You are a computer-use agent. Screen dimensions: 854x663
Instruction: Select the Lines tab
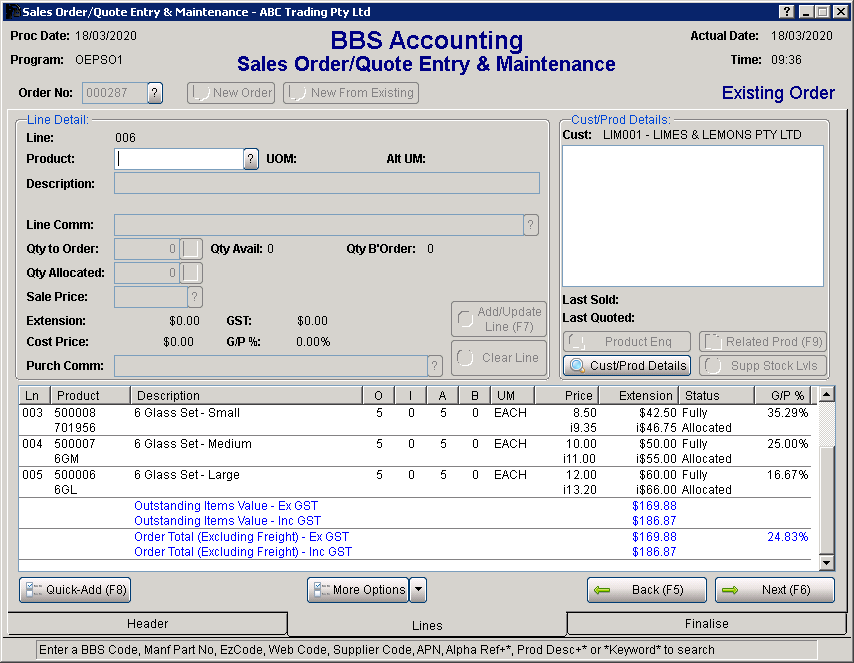(x=427, y=625)
